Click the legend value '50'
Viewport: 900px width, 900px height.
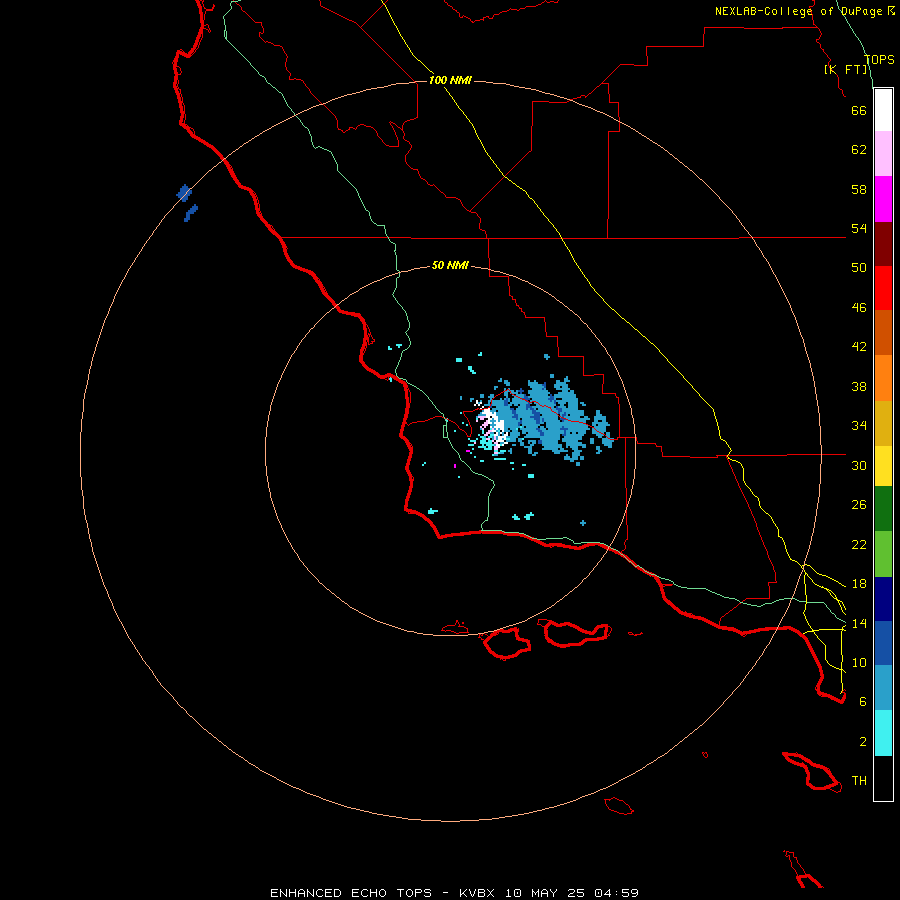[x=859, y=268]
